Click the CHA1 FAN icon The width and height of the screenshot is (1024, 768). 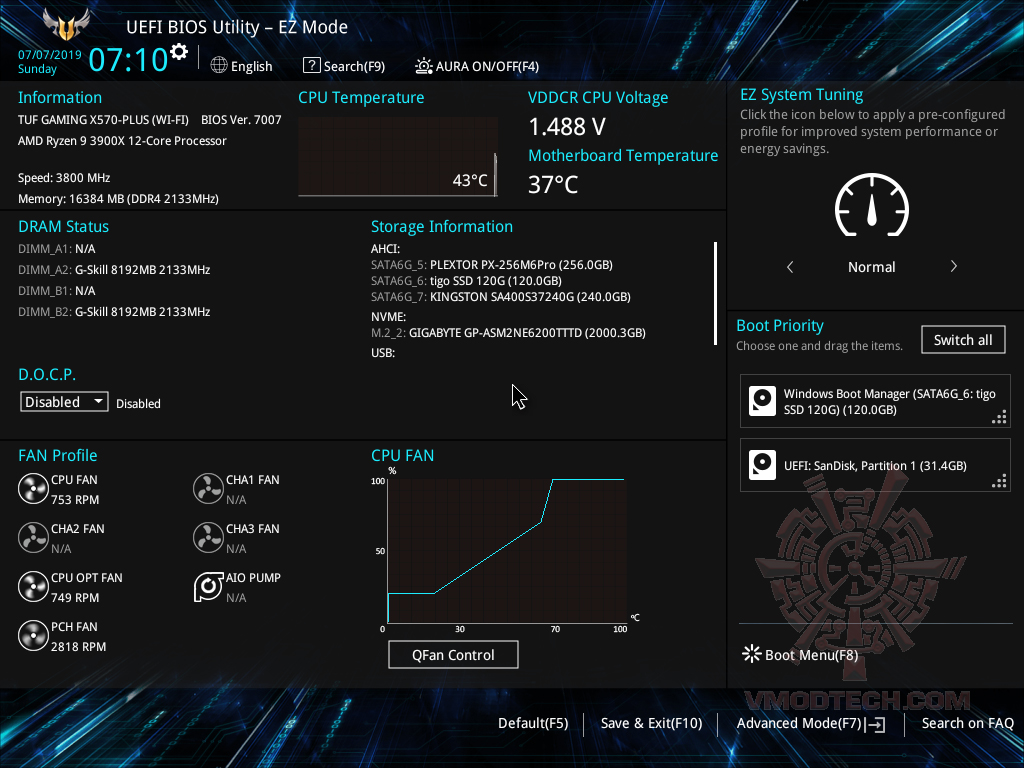(x=208, y=488)
